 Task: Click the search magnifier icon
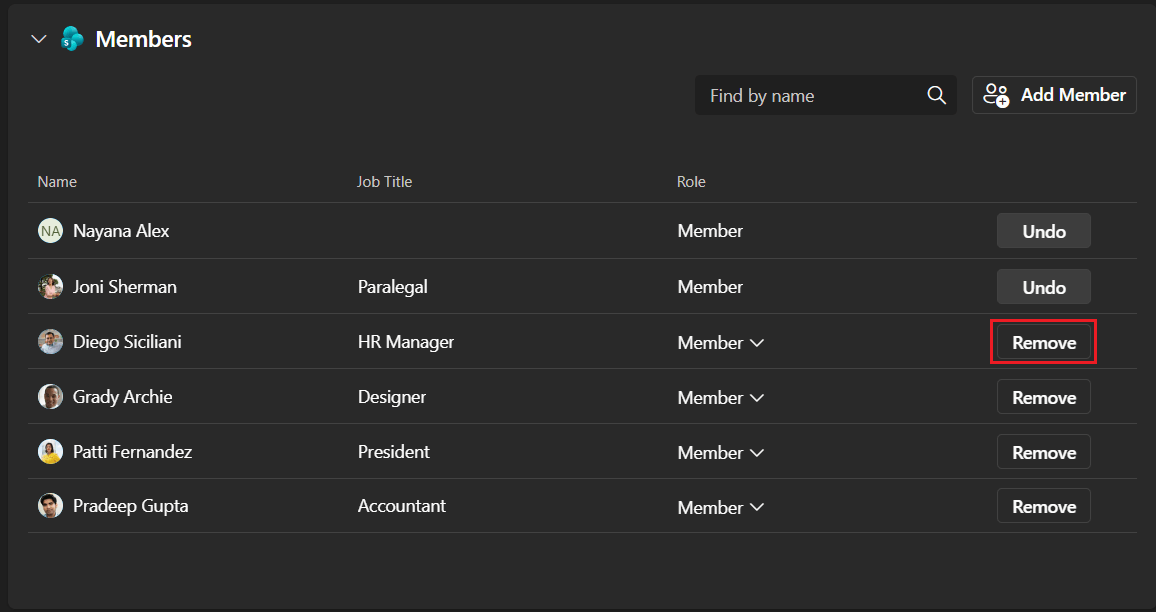(x=936, y=95)
